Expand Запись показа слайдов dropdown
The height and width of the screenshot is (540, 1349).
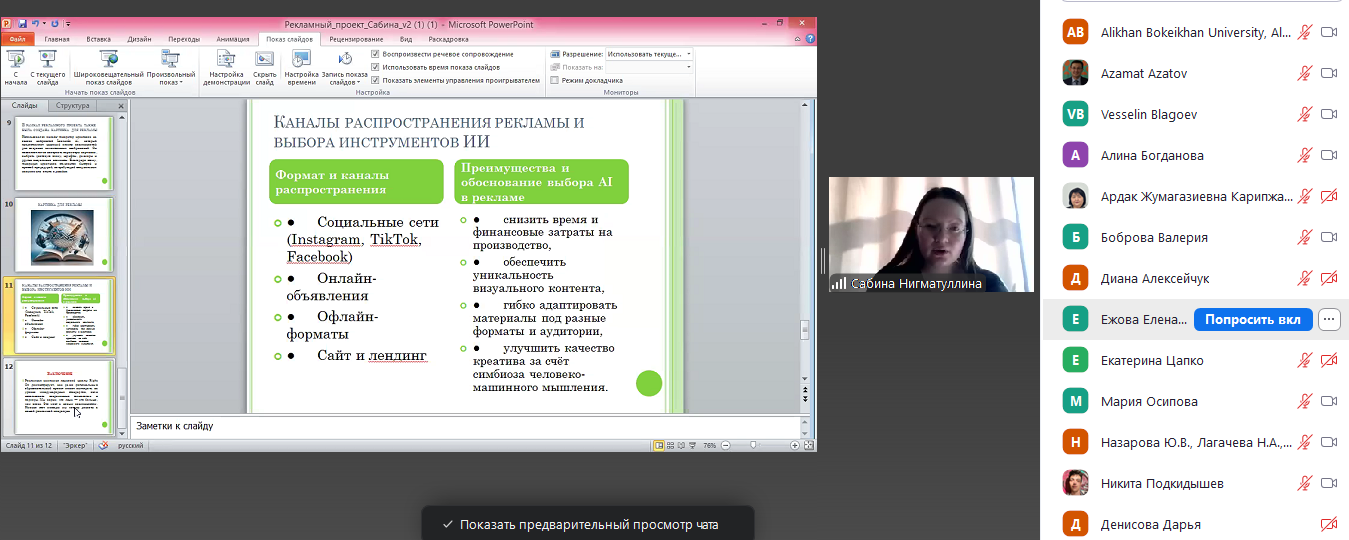pos(344,83)
